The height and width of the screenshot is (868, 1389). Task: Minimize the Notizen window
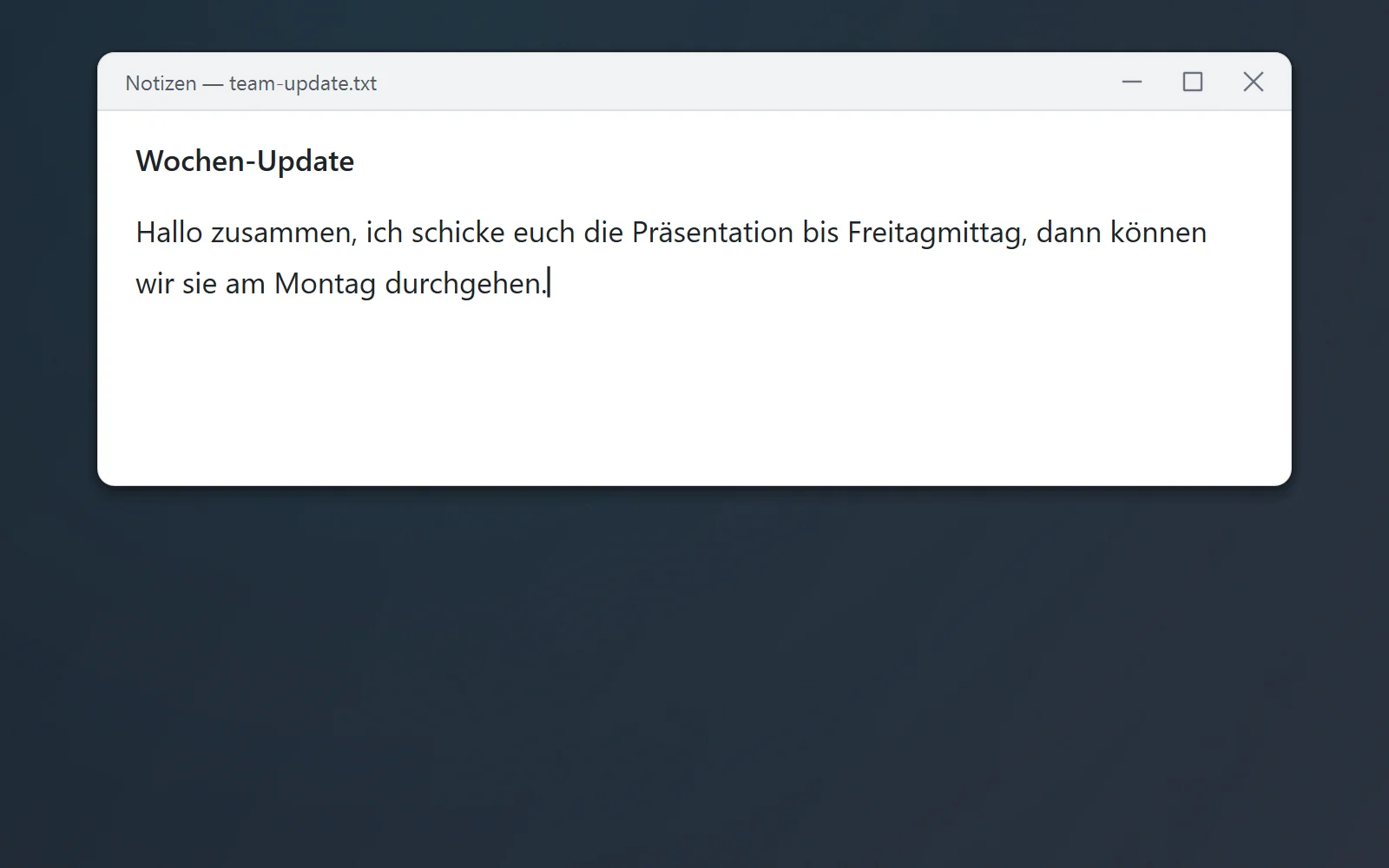click(x=1132, y=82)
